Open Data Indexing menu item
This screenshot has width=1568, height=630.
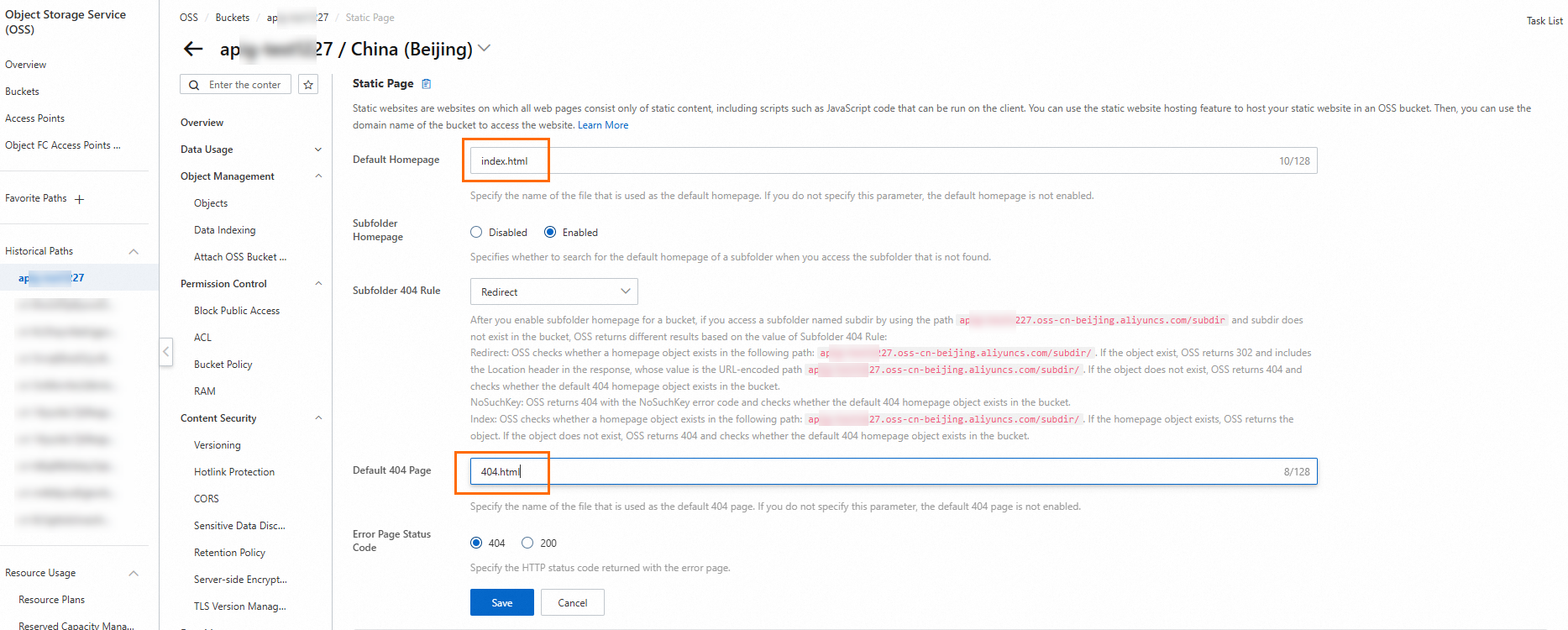[225, 230]
